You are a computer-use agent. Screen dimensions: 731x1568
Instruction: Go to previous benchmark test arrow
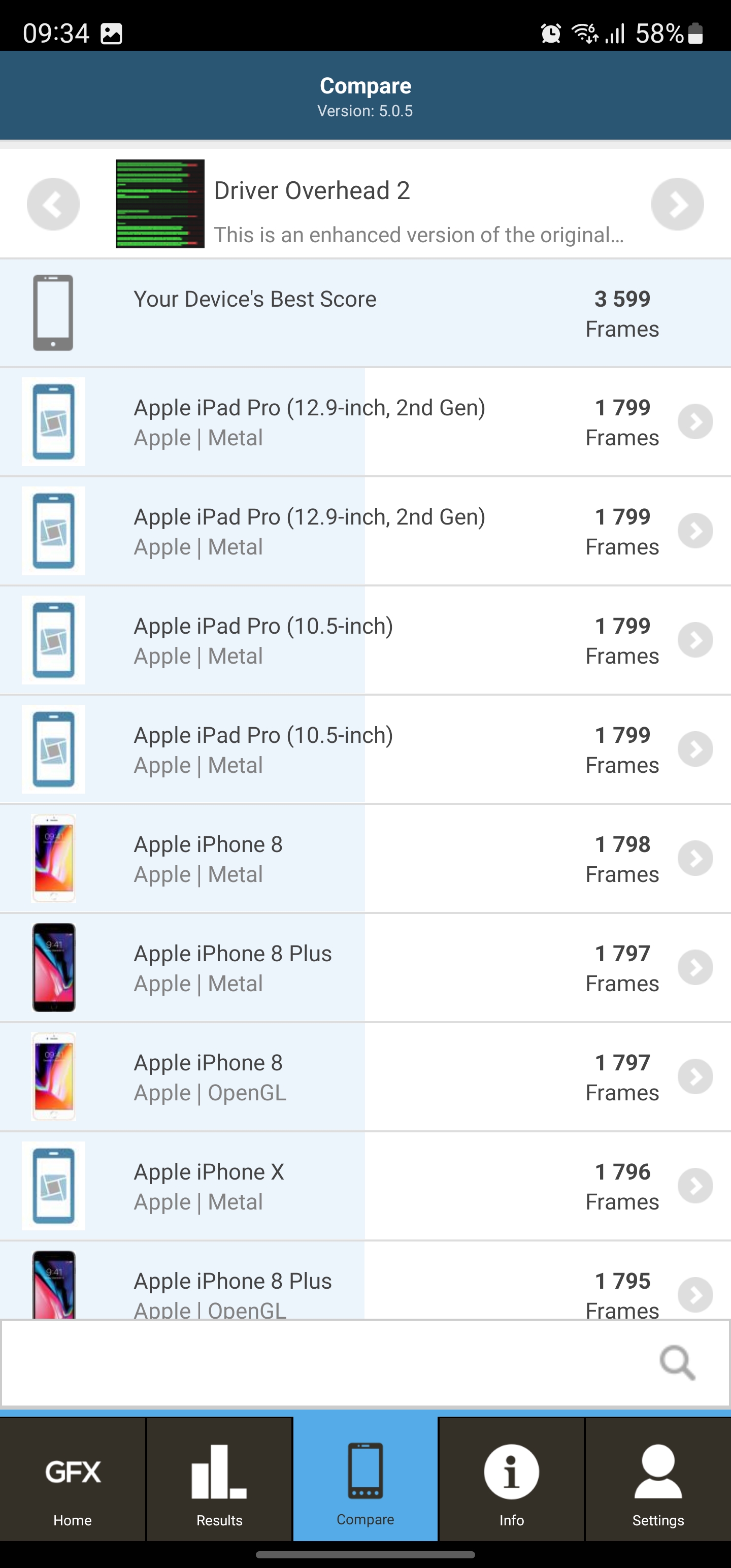[x=53, y=204]
